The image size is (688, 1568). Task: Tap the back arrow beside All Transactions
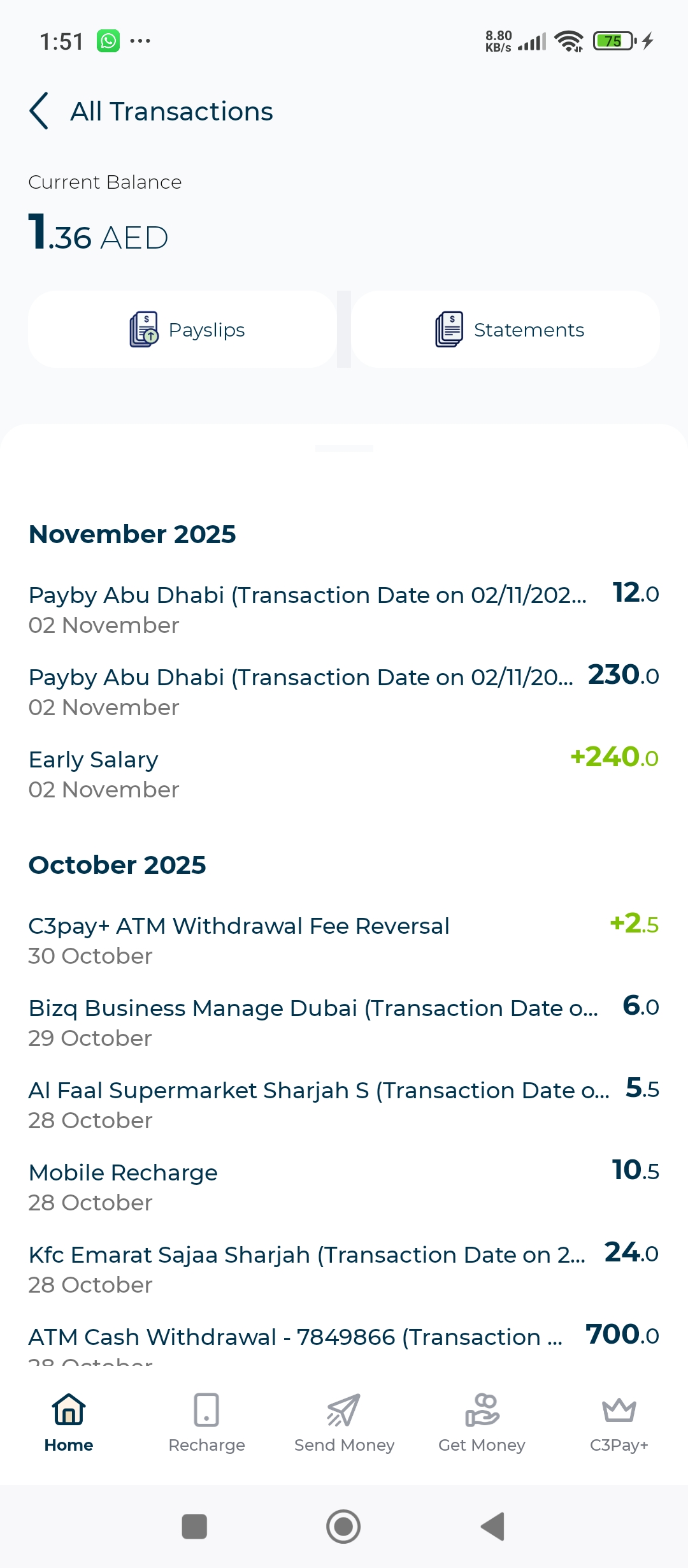coord(39,111)
